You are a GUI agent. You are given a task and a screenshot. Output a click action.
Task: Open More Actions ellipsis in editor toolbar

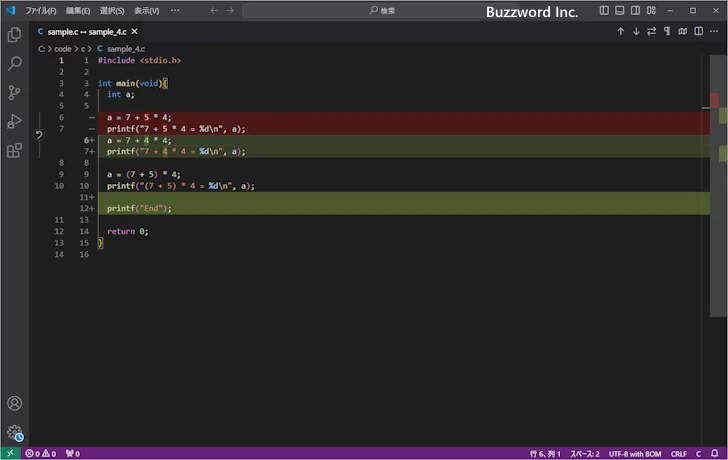point(714,32)
